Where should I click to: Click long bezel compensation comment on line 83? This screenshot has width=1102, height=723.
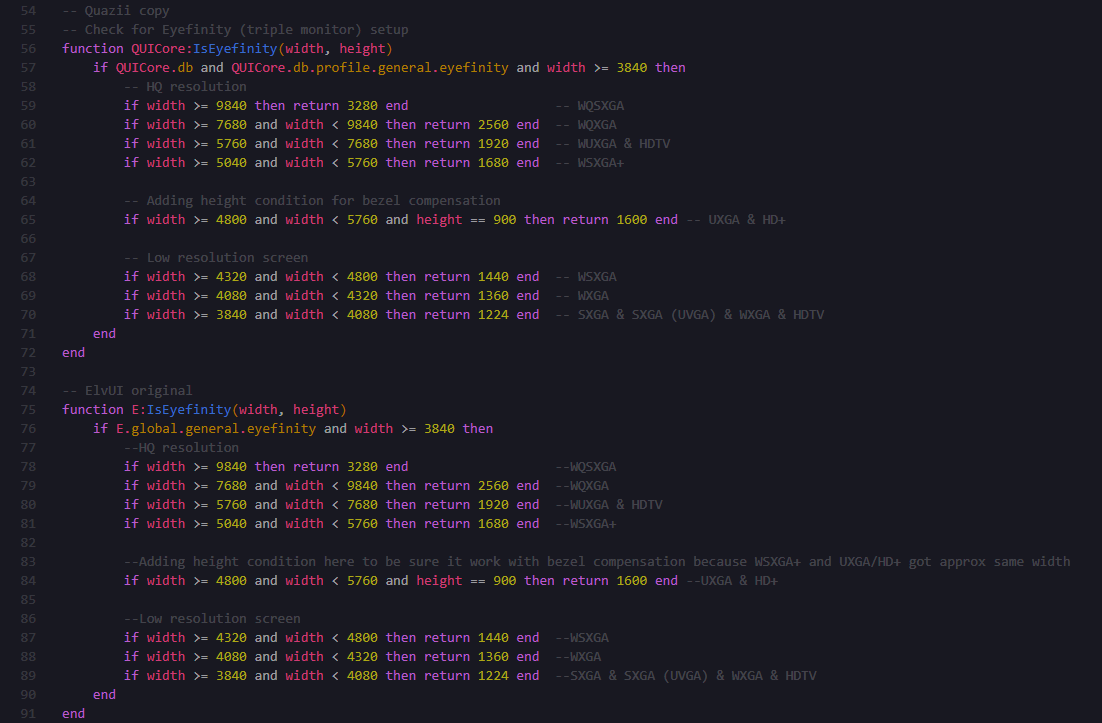597,561
